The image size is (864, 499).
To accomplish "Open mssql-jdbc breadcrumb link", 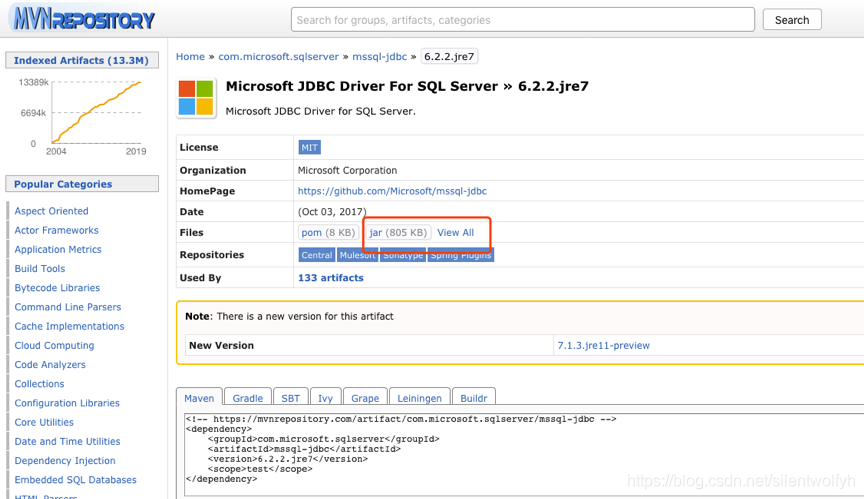I will tap(380, 56).
